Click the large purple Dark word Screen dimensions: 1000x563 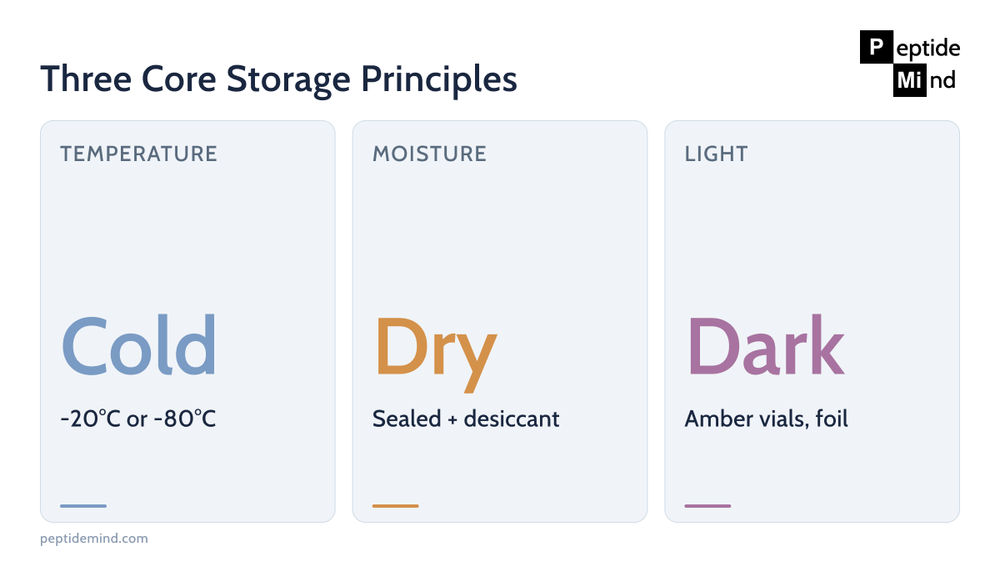point(766,345)
